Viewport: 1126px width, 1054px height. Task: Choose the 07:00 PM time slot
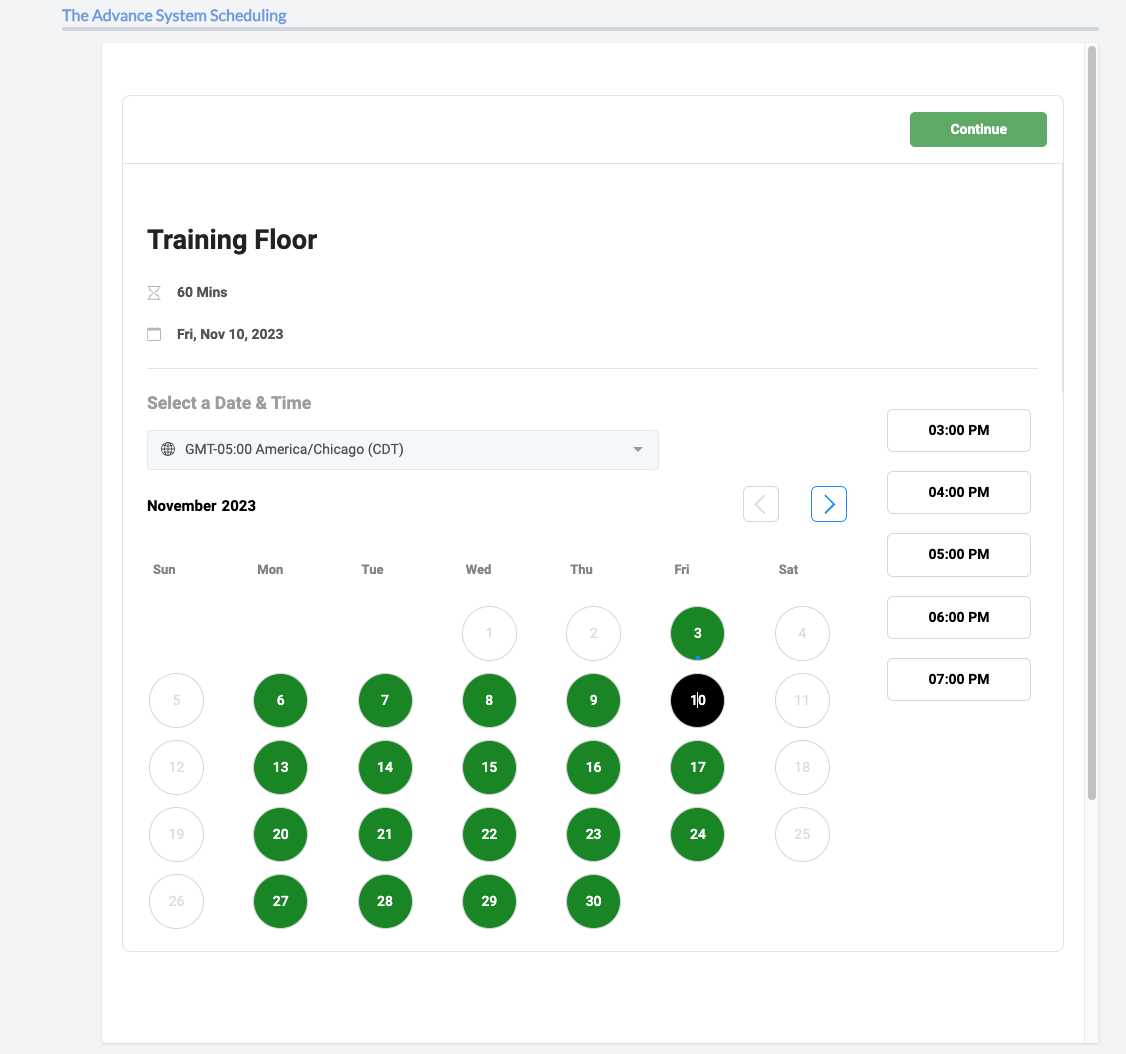tap(958, 679)
